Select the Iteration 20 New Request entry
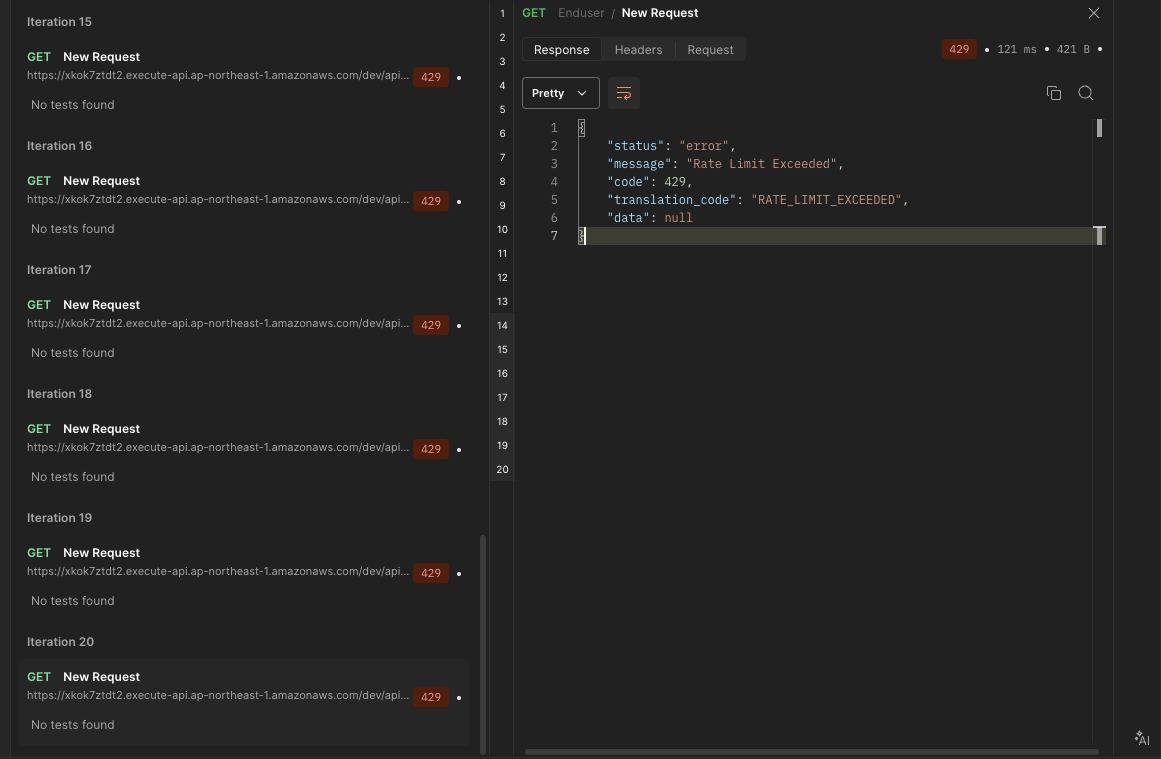 click(101, 677)
